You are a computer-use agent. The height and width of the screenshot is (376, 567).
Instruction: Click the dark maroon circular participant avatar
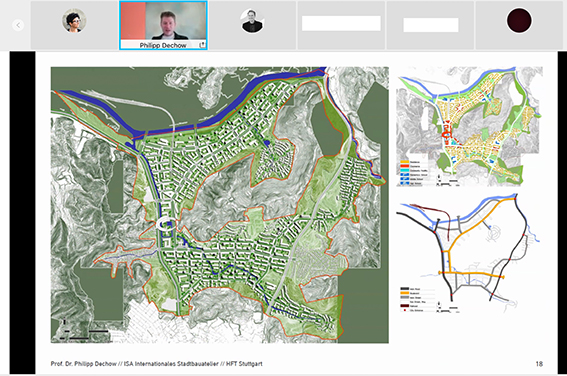pos(519,21)
